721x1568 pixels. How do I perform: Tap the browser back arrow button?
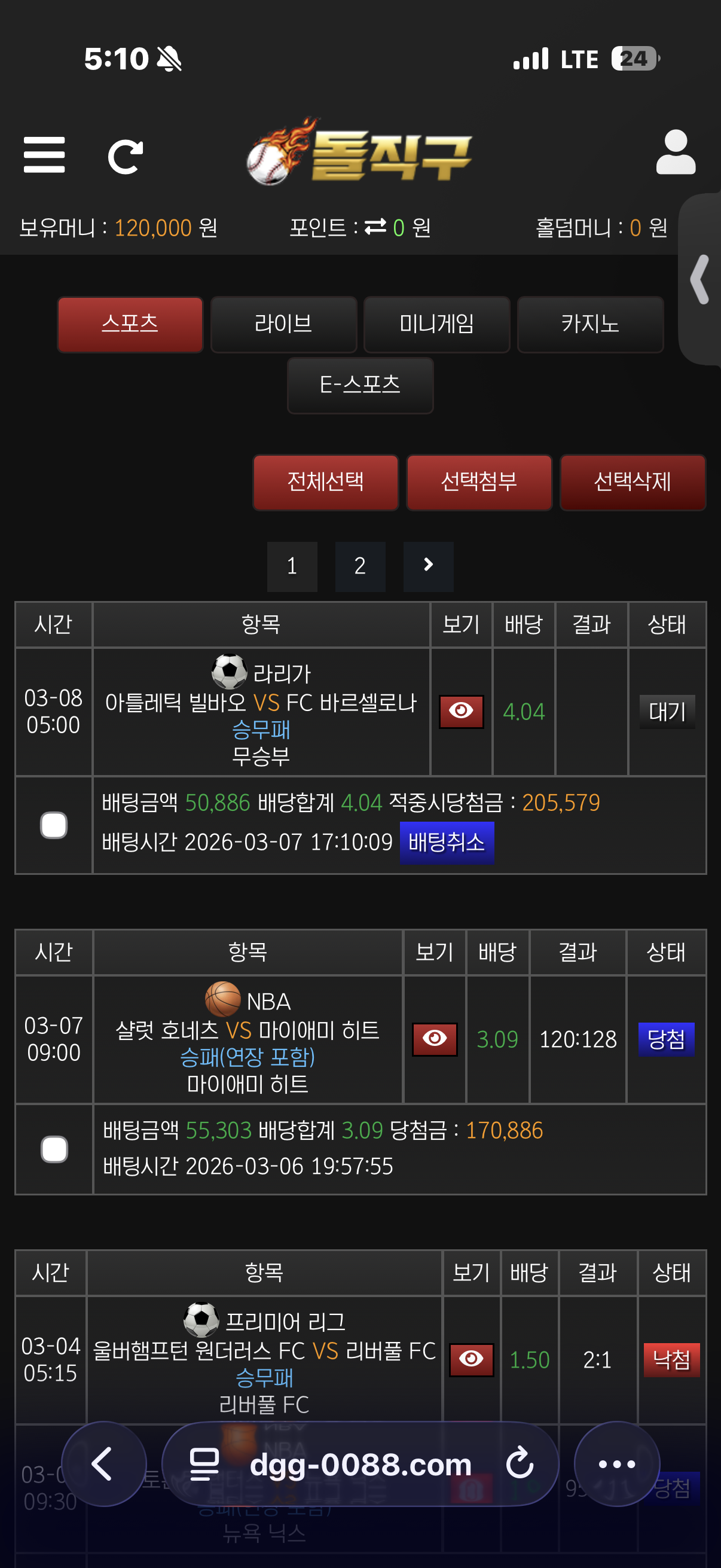point(103,1463)
